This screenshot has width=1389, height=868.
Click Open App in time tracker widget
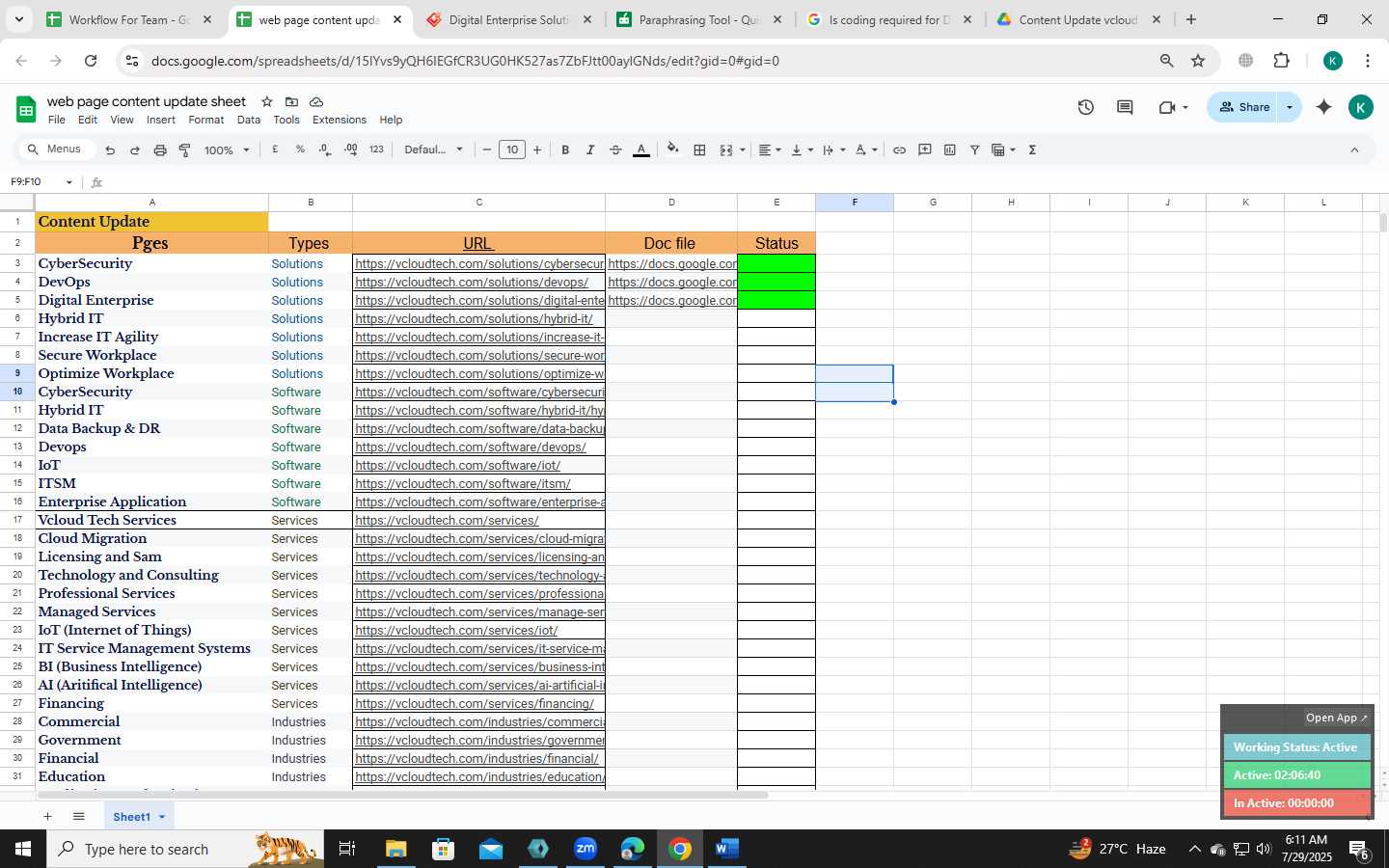[1337, 718]
